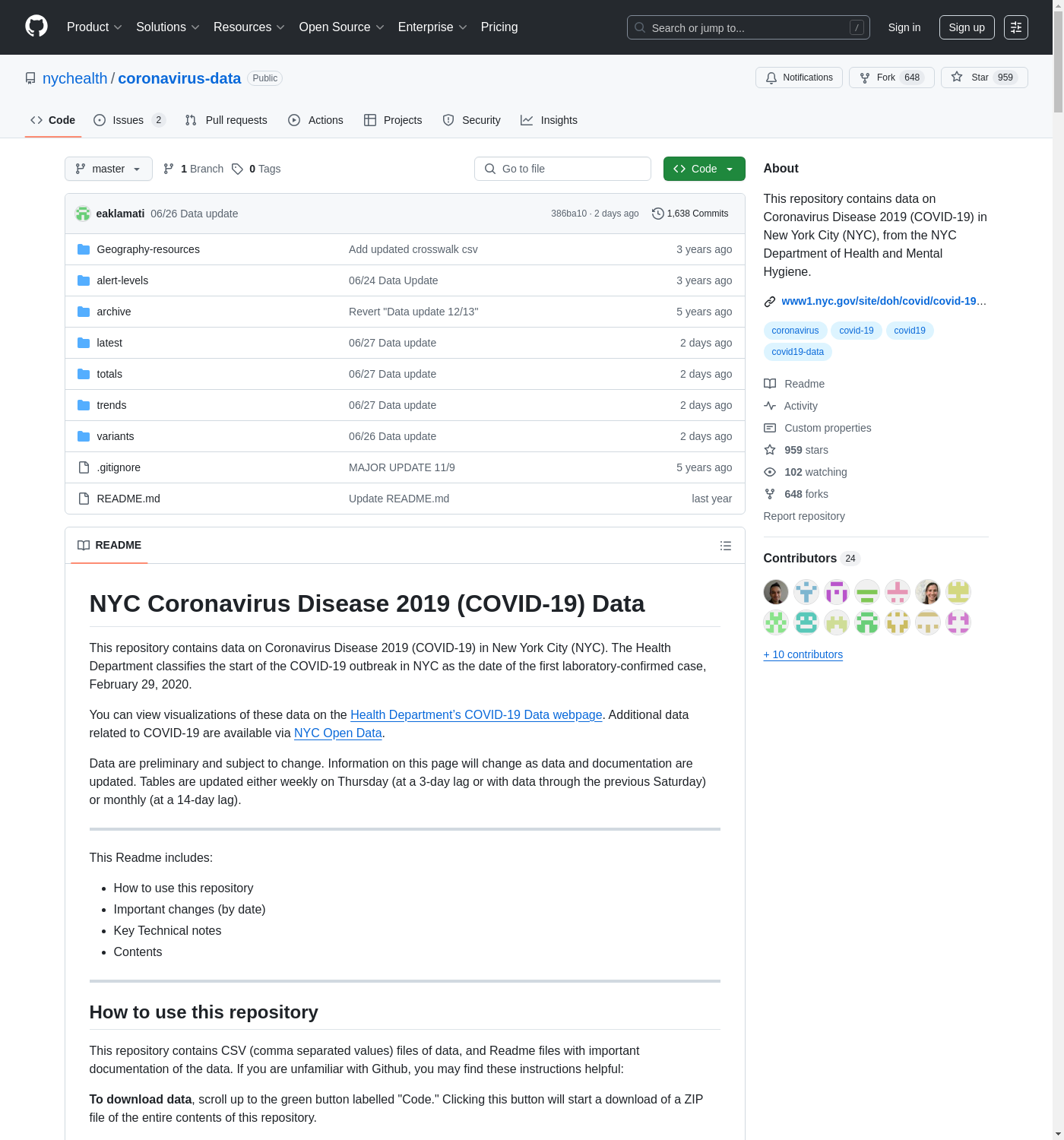Screen dimensions: 1064x1140
Task: Open the Geography-resources folder
Action: (x=148, y=249)
